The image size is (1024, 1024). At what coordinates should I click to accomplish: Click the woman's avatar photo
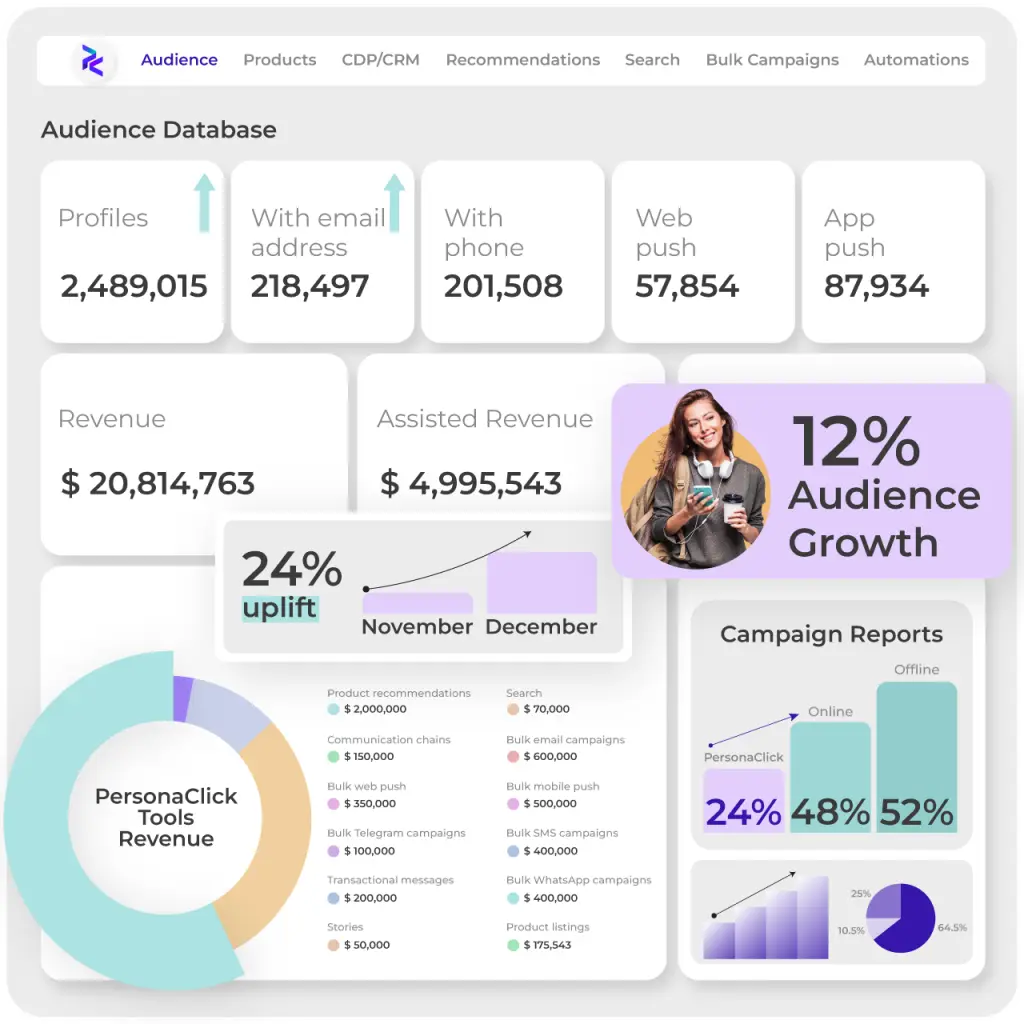[694, 480]
